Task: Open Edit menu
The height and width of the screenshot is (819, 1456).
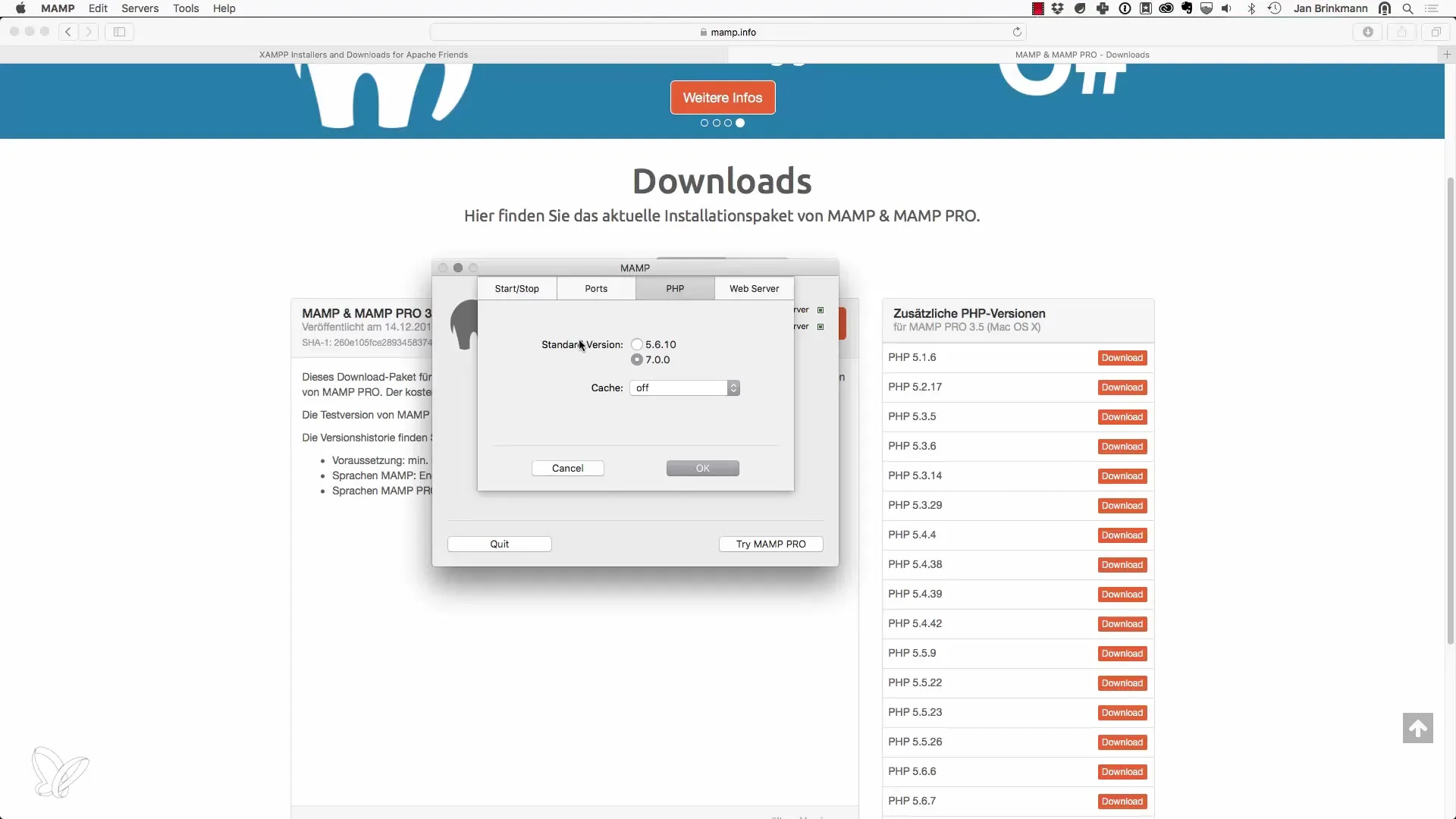Action: click(x=98, y=8)
